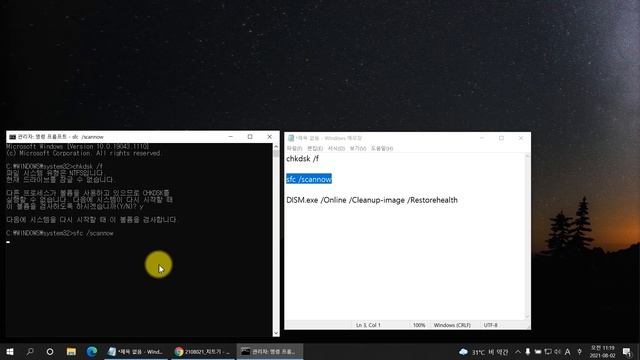
Task: Open the Notepad 서식 (Format) menu
Action: (x=336, y=149)
